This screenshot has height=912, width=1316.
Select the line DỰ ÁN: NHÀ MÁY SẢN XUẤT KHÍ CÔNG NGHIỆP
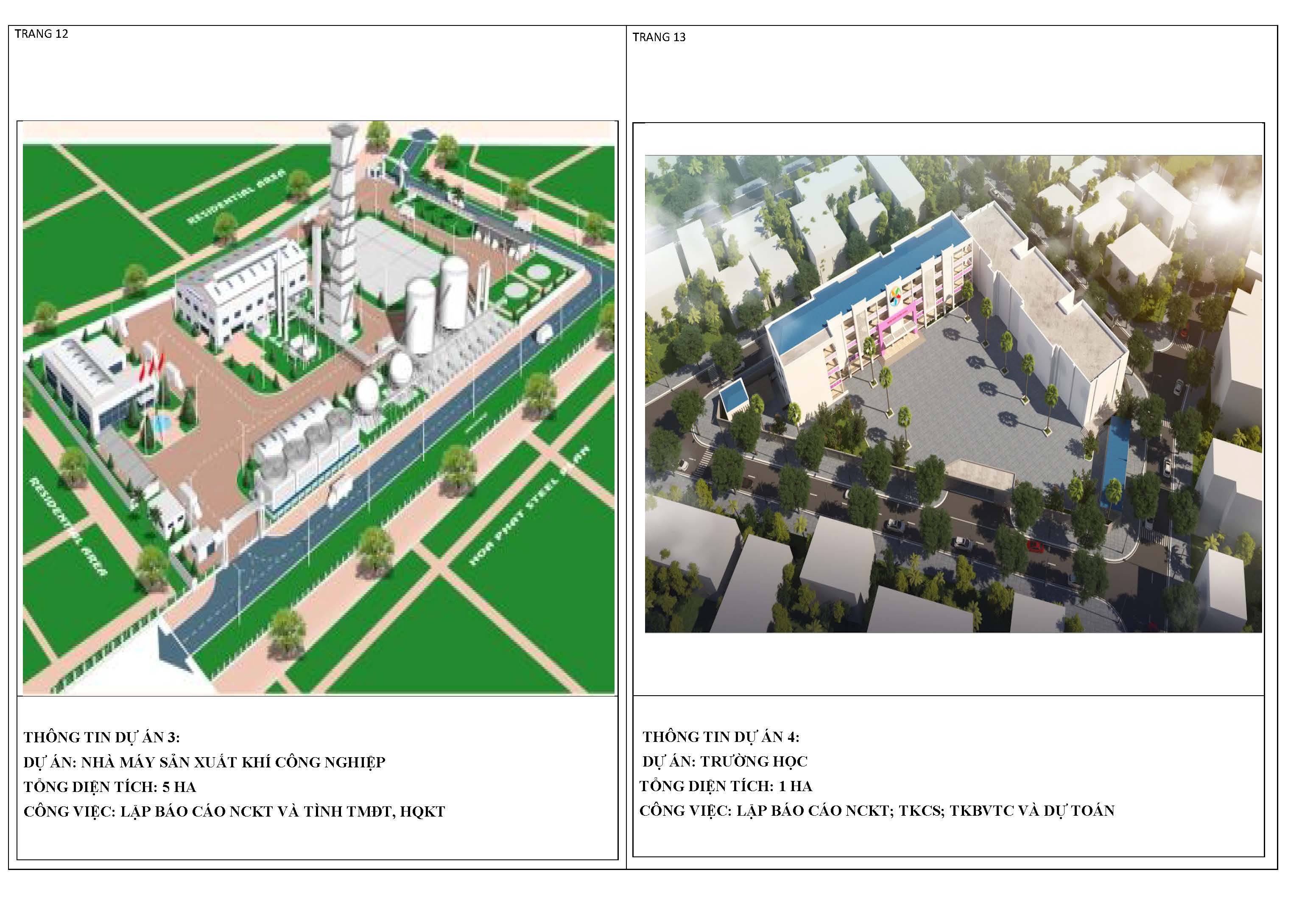tap(204, 762)
